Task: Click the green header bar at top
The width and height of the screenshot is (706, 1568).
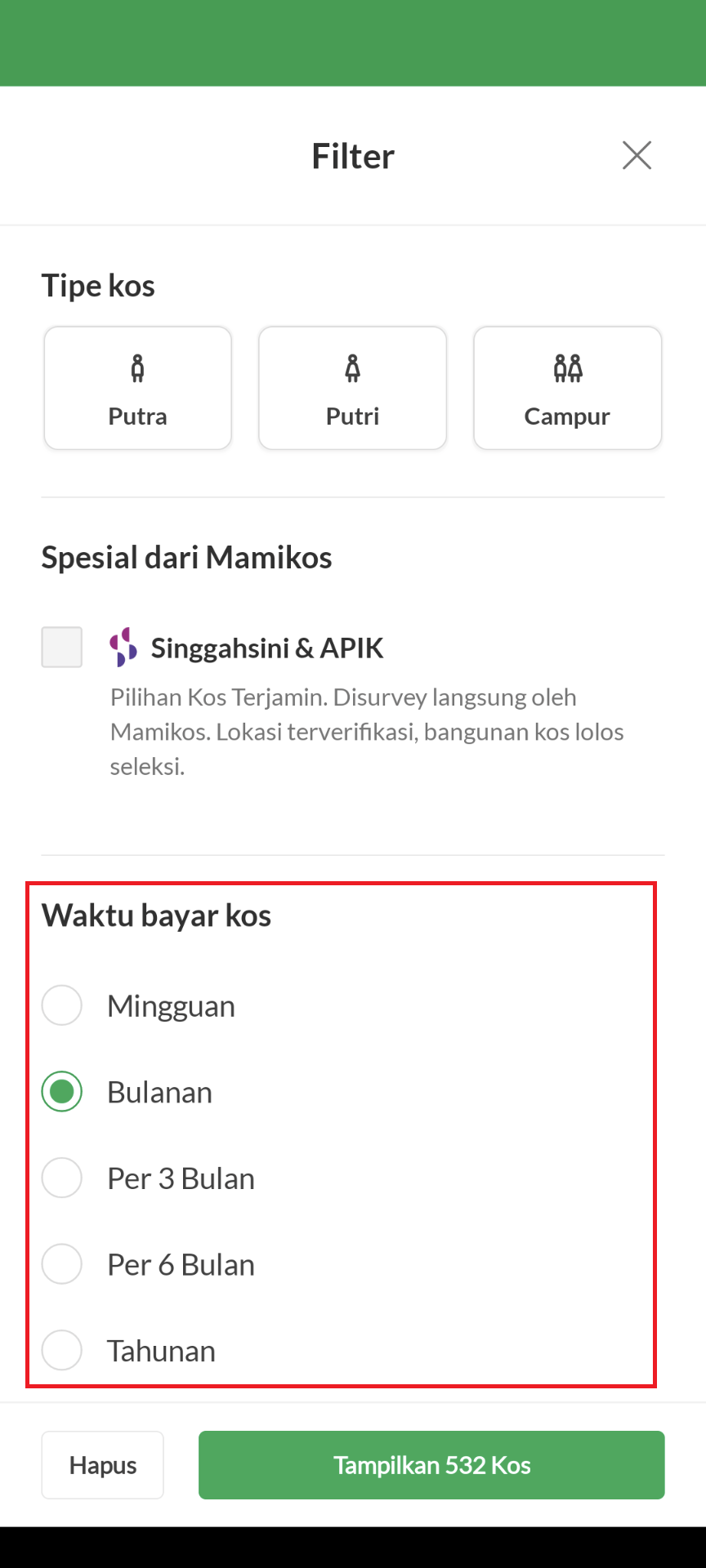Action: click(x=353, y=42)
